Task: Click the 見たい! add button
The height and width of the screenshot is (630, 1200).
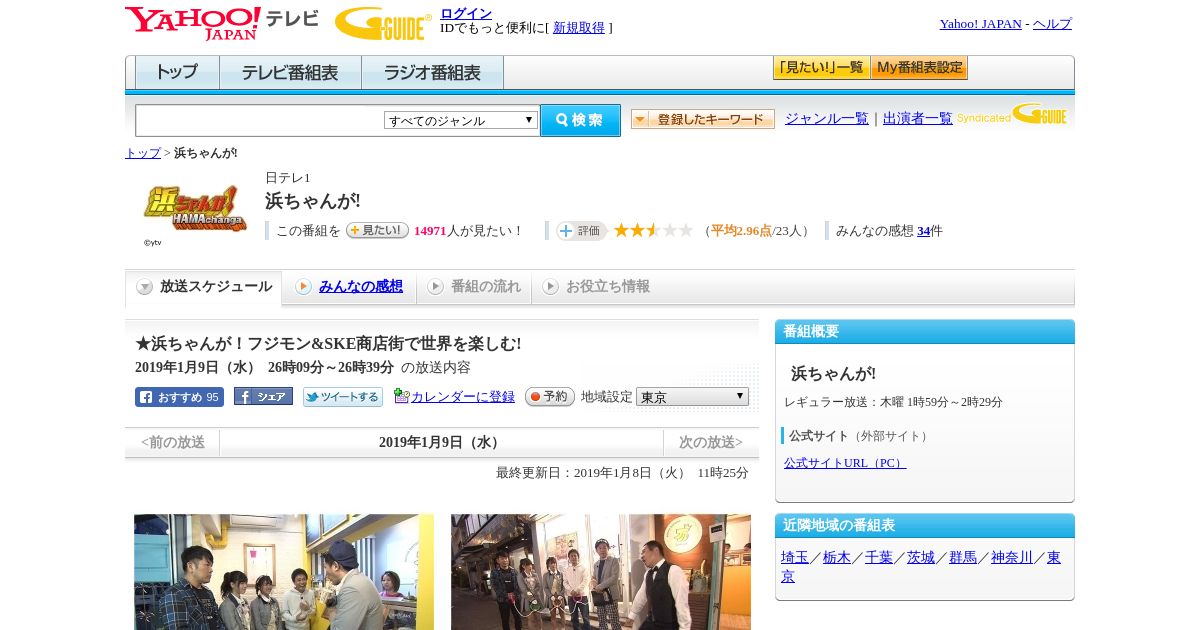Action: tap(377, 230)
